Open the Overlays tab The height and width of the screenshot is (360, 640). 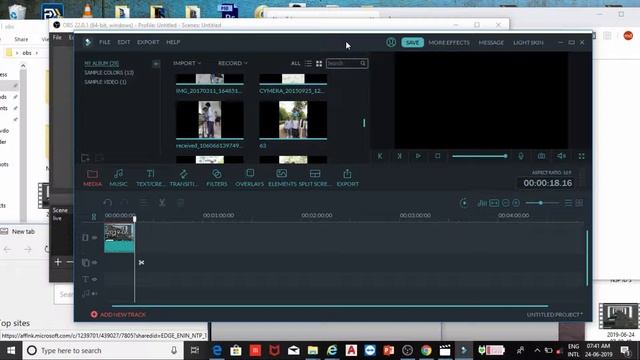pyautogui.click(x=249, y=178)
